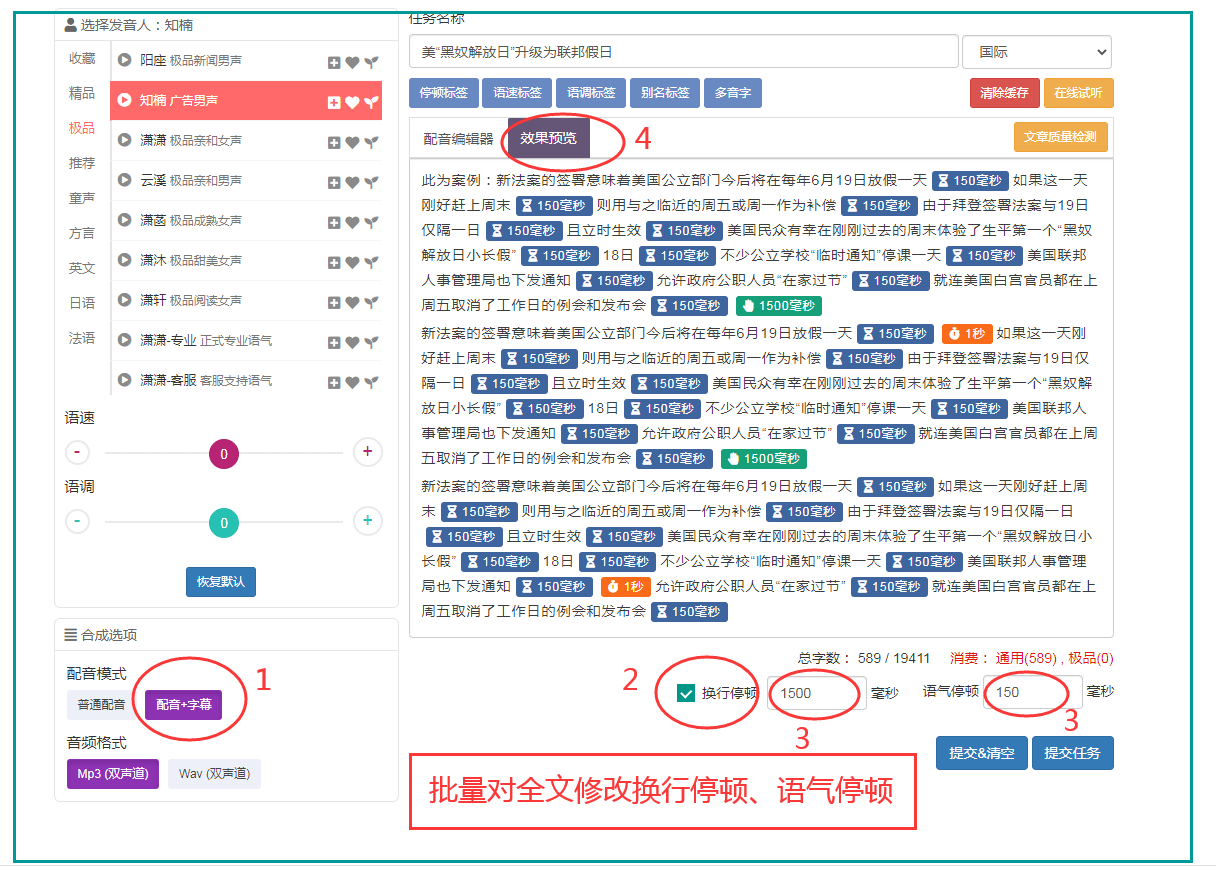Favorite the 知楠 广告男声 with heart icon
Screen dimensions: 1216x875
(x=352, y=102)
